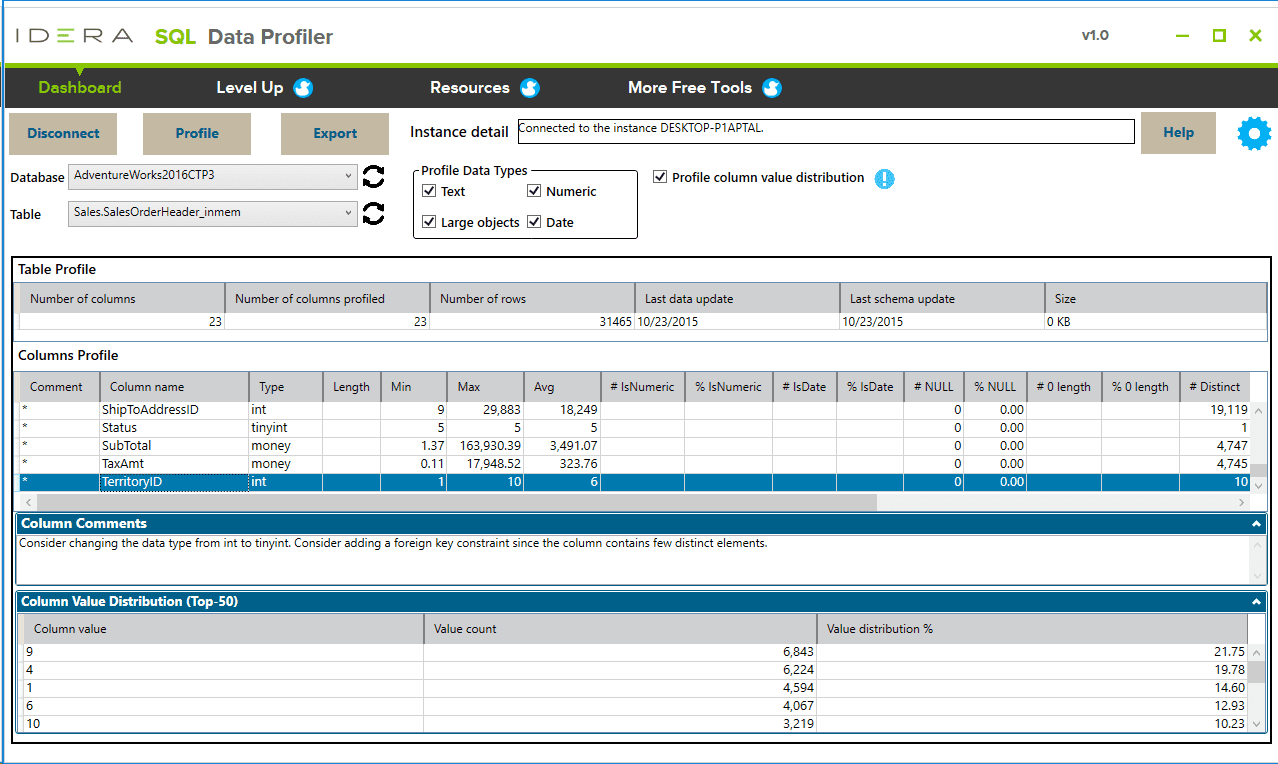Image resolution: width=1278 pixels, height=764 pixels.
Task: Open the Table dropdown
Action: click(x=213, y=213)
